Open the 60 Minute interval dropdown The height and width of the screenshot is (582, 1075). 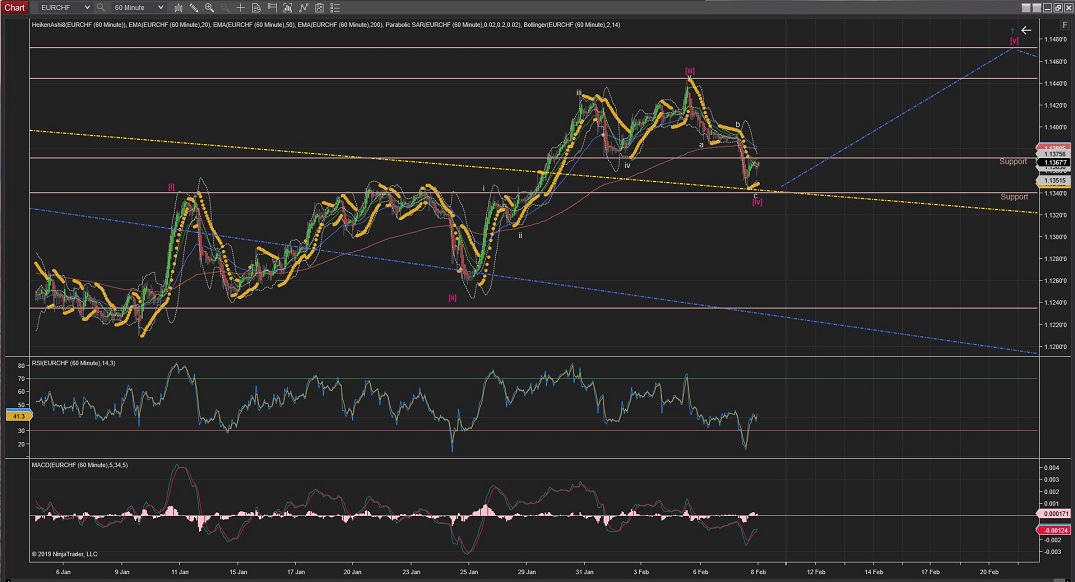[138, 8]
